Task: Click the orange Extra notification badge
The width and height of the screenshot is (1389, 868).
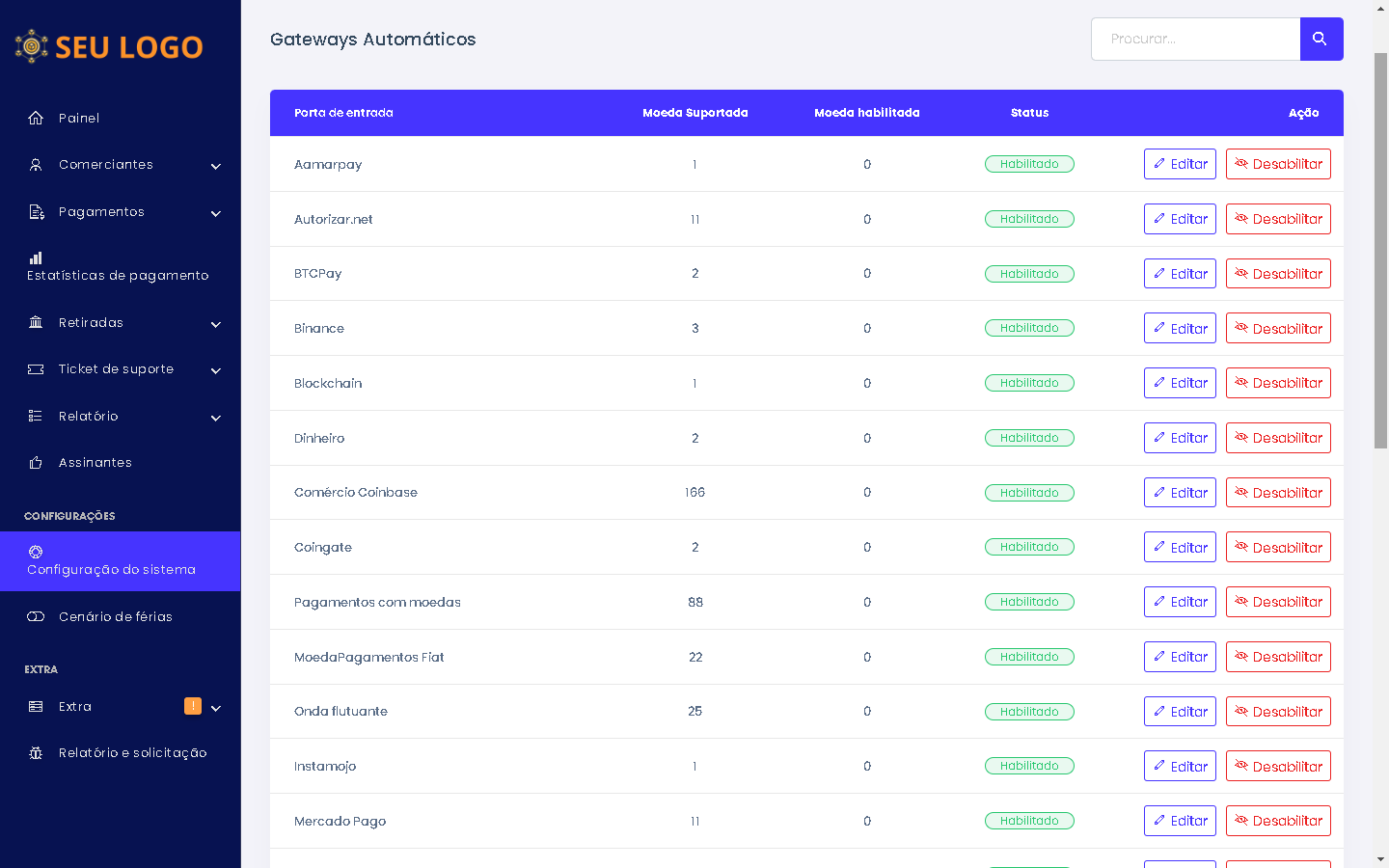Action: point(193,706)
